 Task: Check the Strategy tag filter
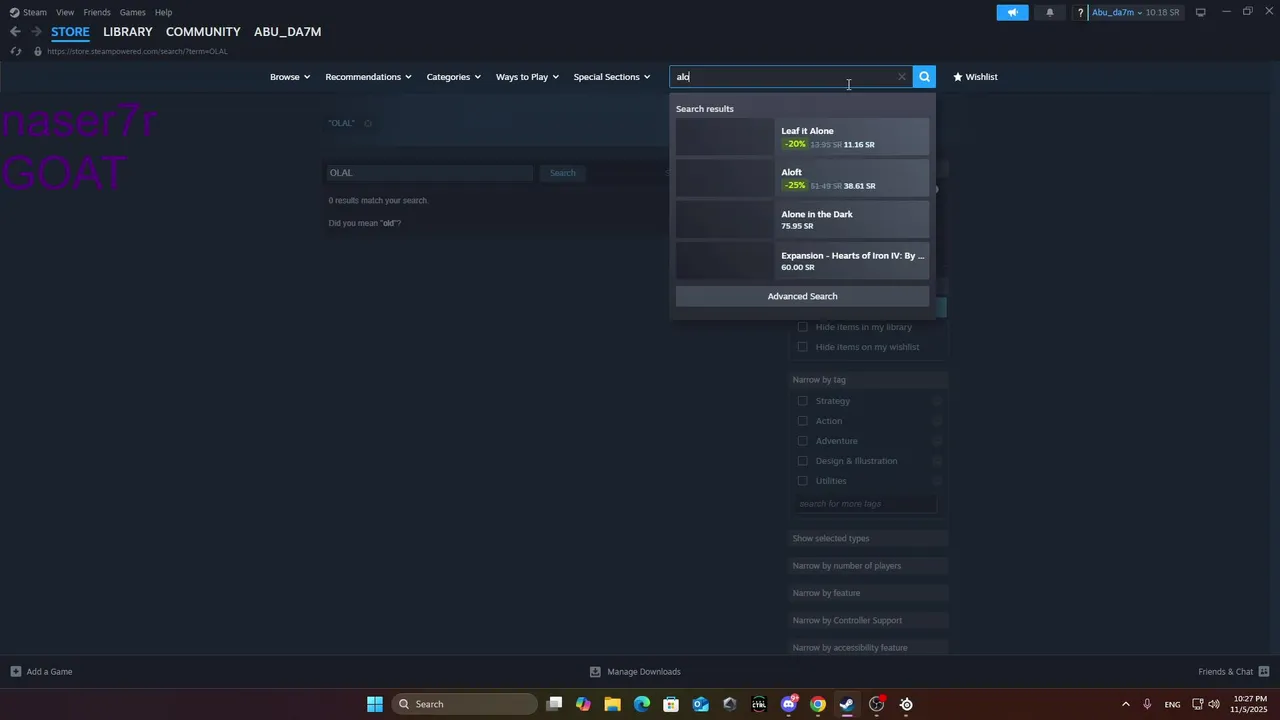coord(802,401)
